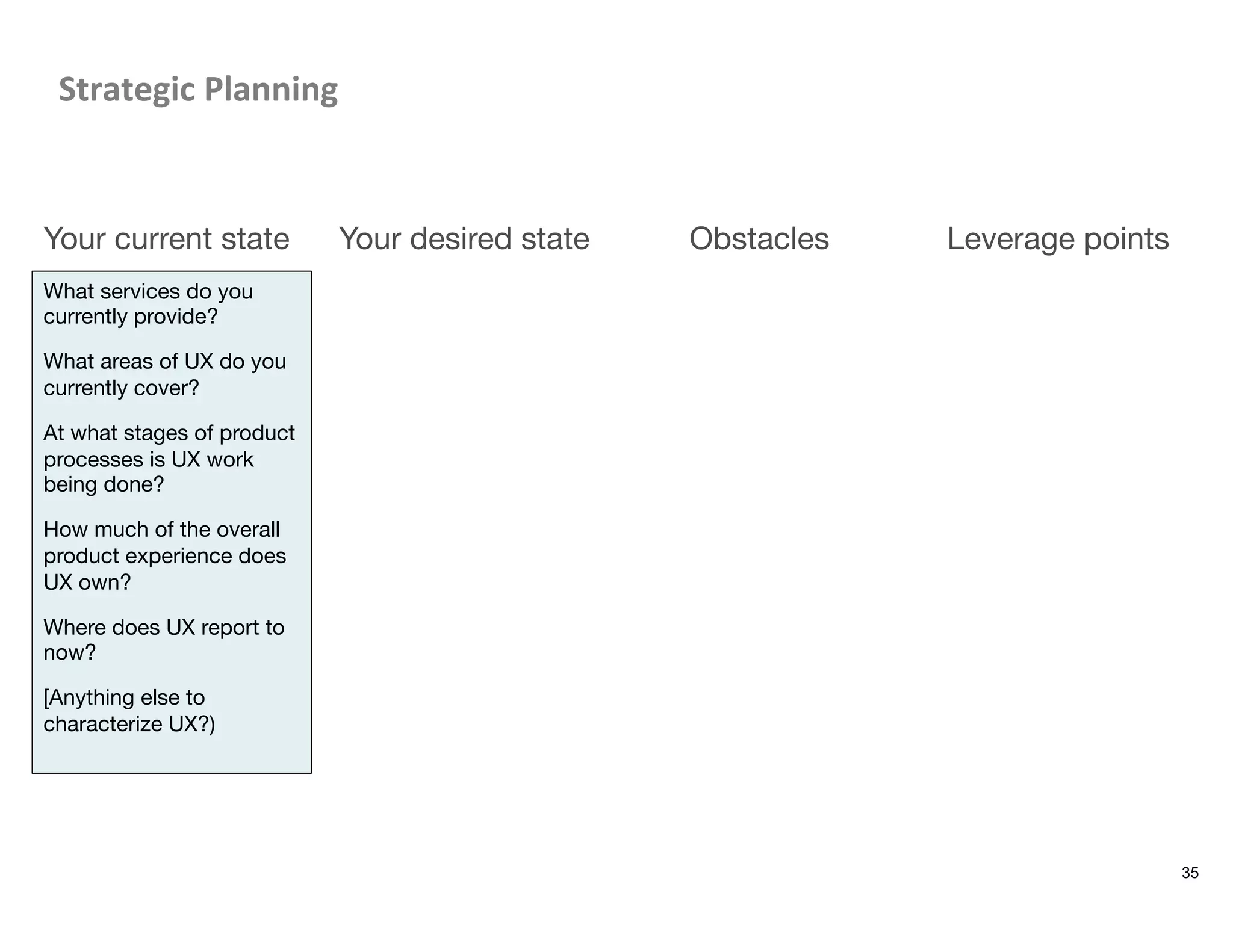The height and width of the screenshot is (952, 1233).
Task: Select the "At what stages of product" question
Action: tap(169, 459)
